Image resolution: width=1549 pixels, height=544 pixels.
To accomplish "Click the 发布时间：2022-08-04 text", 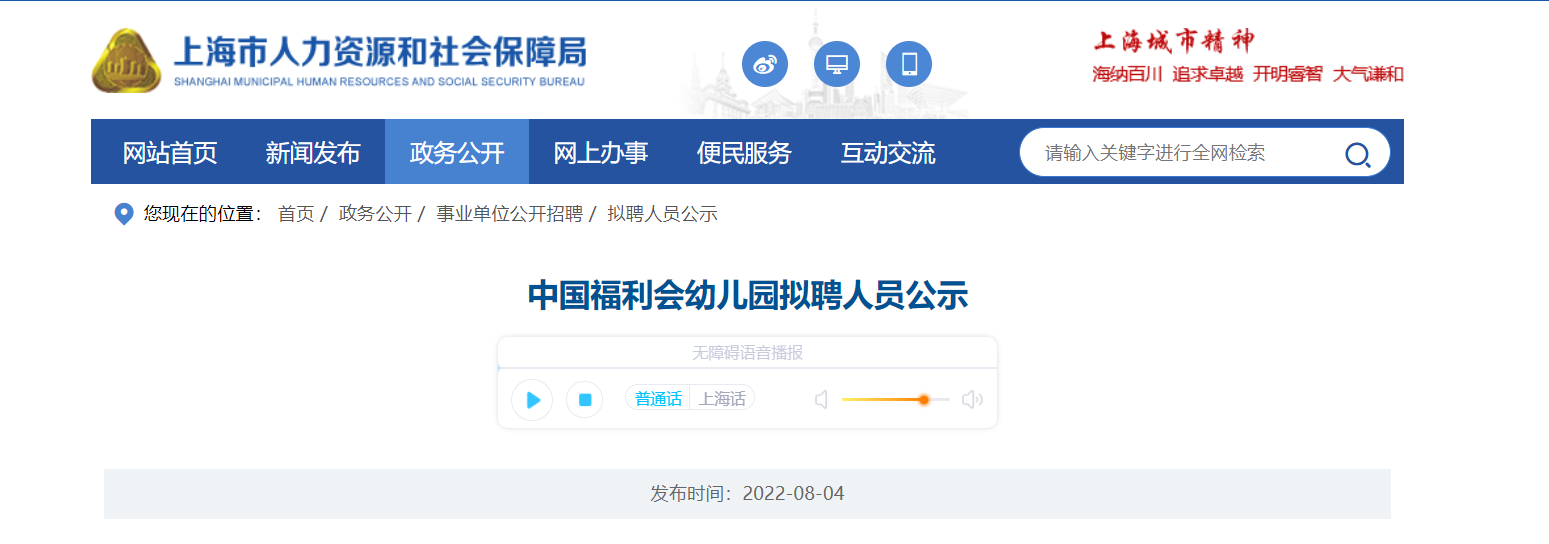I will 747,494.
